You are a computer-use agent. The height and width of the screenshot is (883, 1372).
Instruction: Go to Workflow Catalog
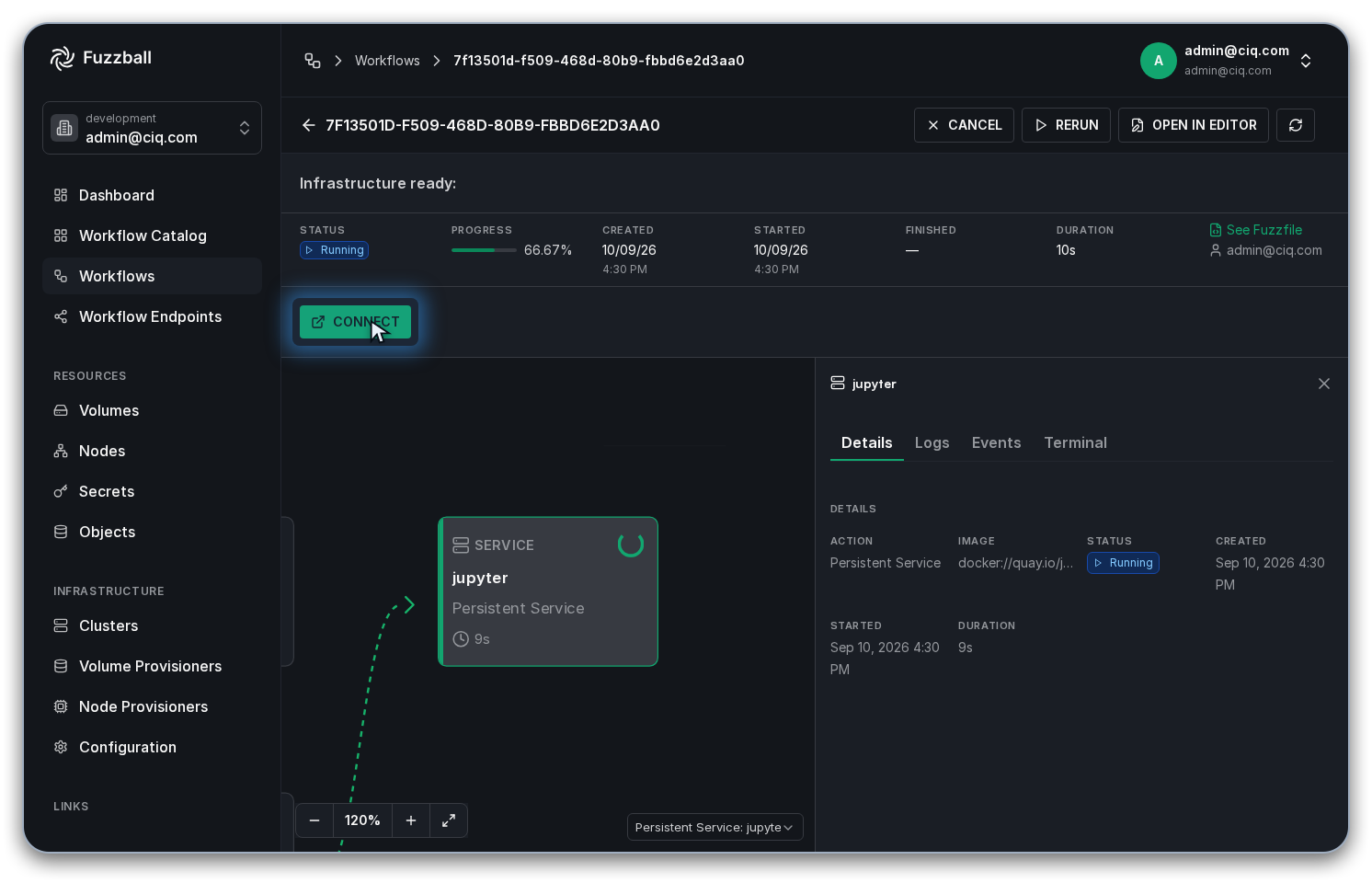(x=152, y=235)
